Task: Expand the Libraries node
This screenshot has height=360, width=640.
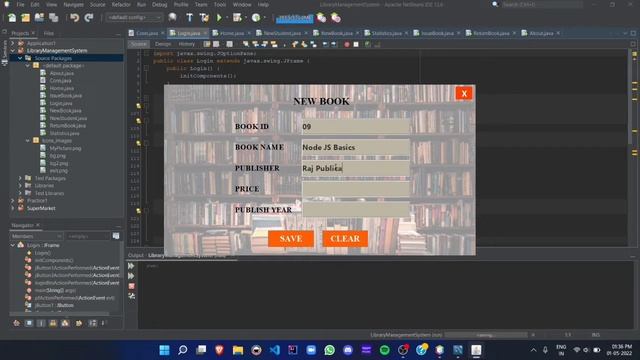Action: point(20,186)
